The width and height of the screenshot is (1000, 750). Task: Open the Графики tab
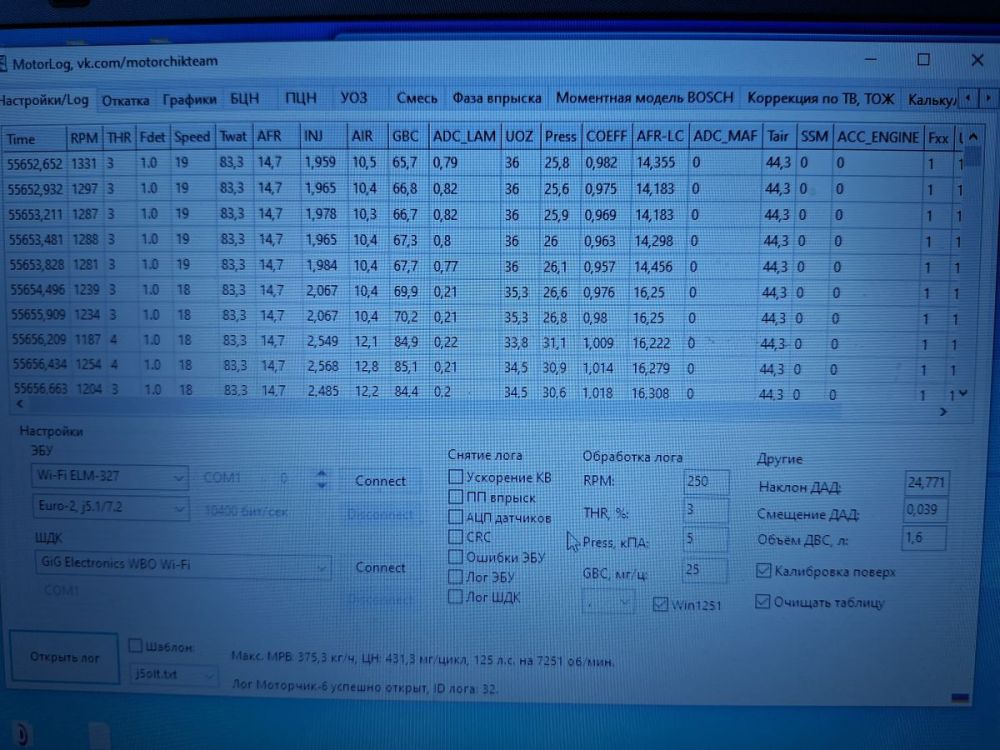tap(189, 99)
